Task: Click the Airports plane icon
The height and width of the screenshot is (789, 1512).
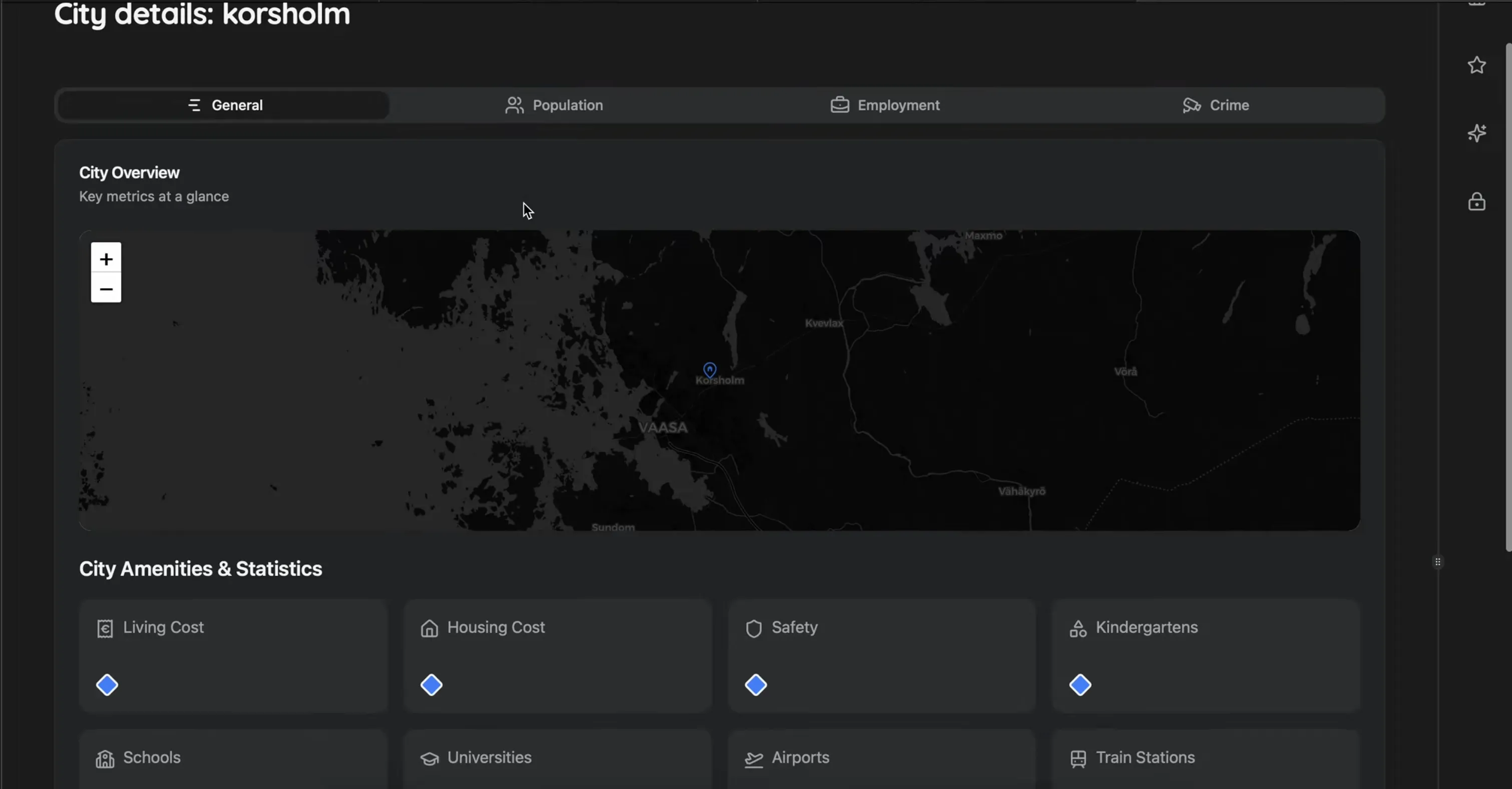Action: 753,758
